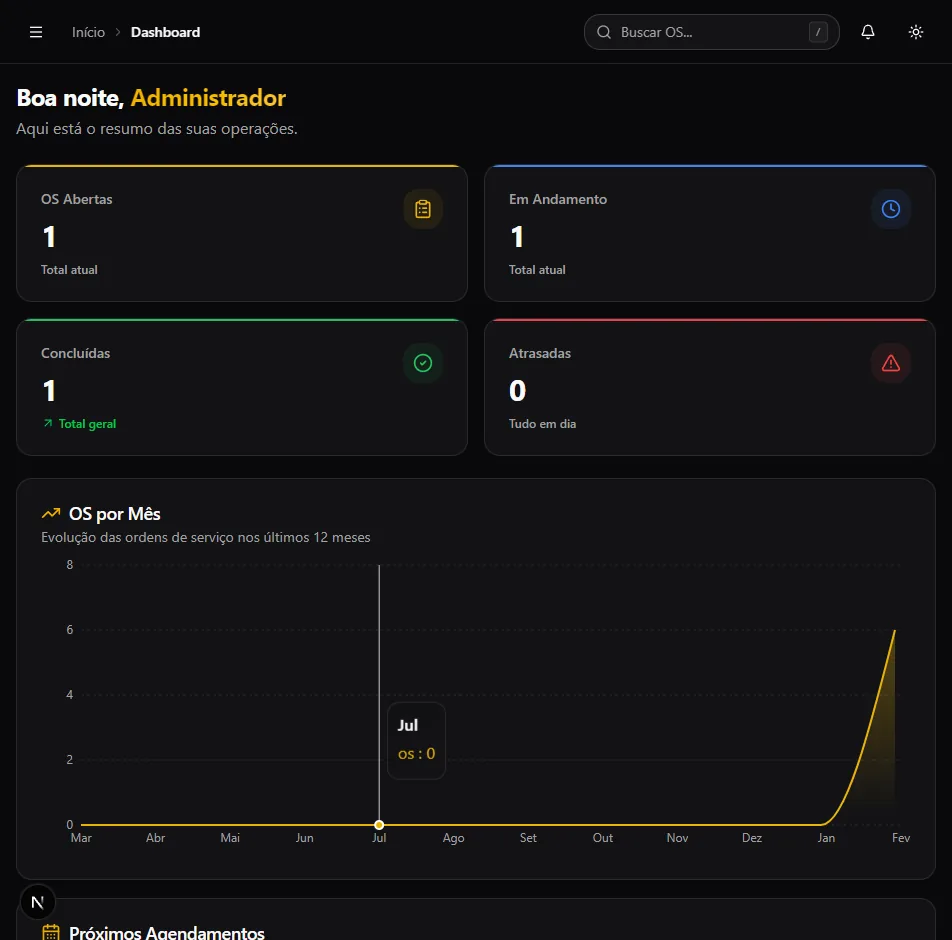Toggle the light theme sun icon
This screenshot has height=940, width=952.
click(x=916, y=32)
